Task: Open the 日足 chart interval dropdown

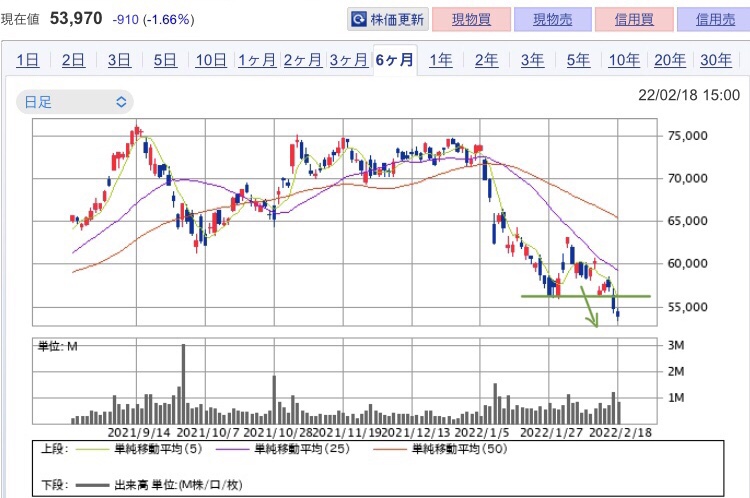Action: 75,102
